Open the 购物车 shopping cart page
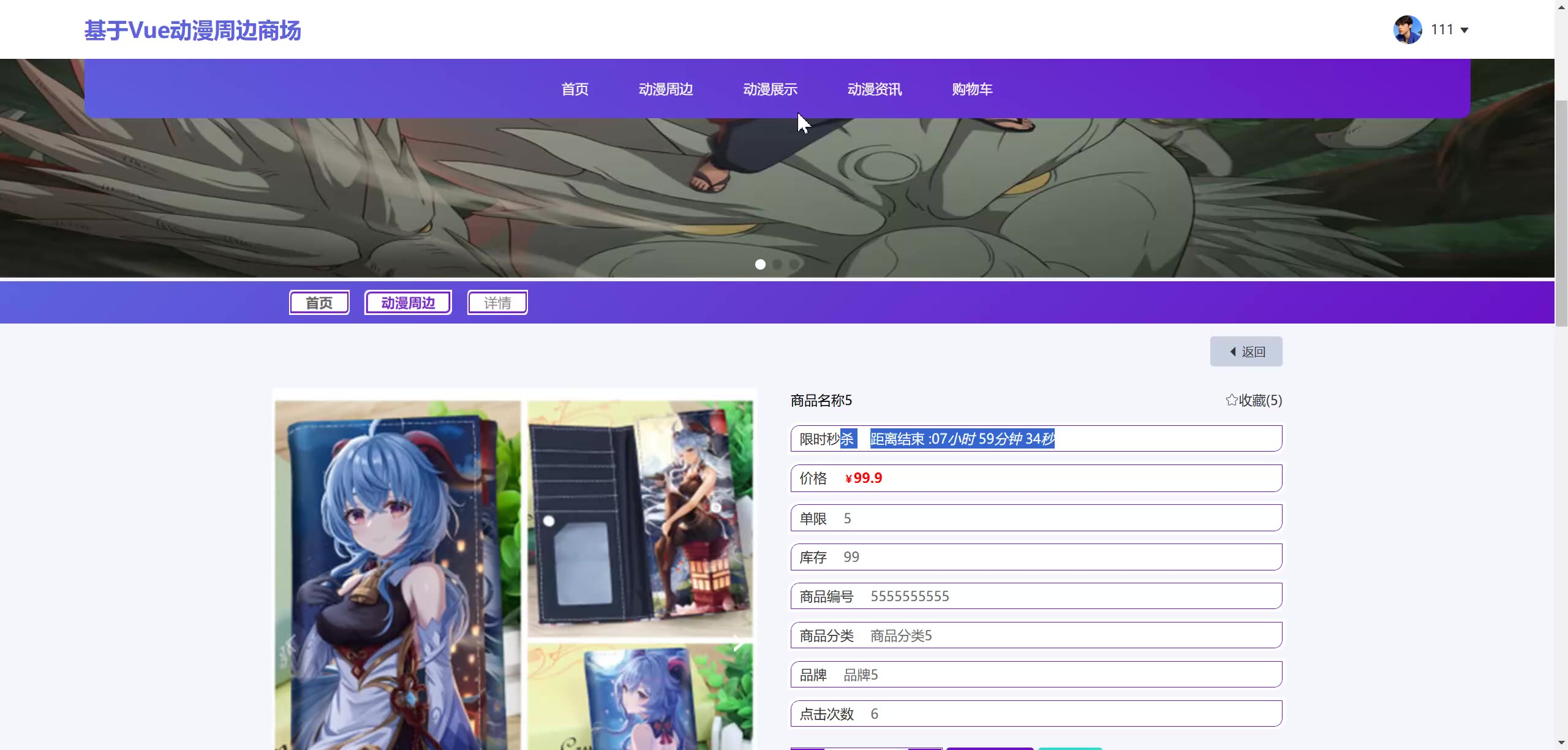1568x750 pixels. [x=972, y=89]
